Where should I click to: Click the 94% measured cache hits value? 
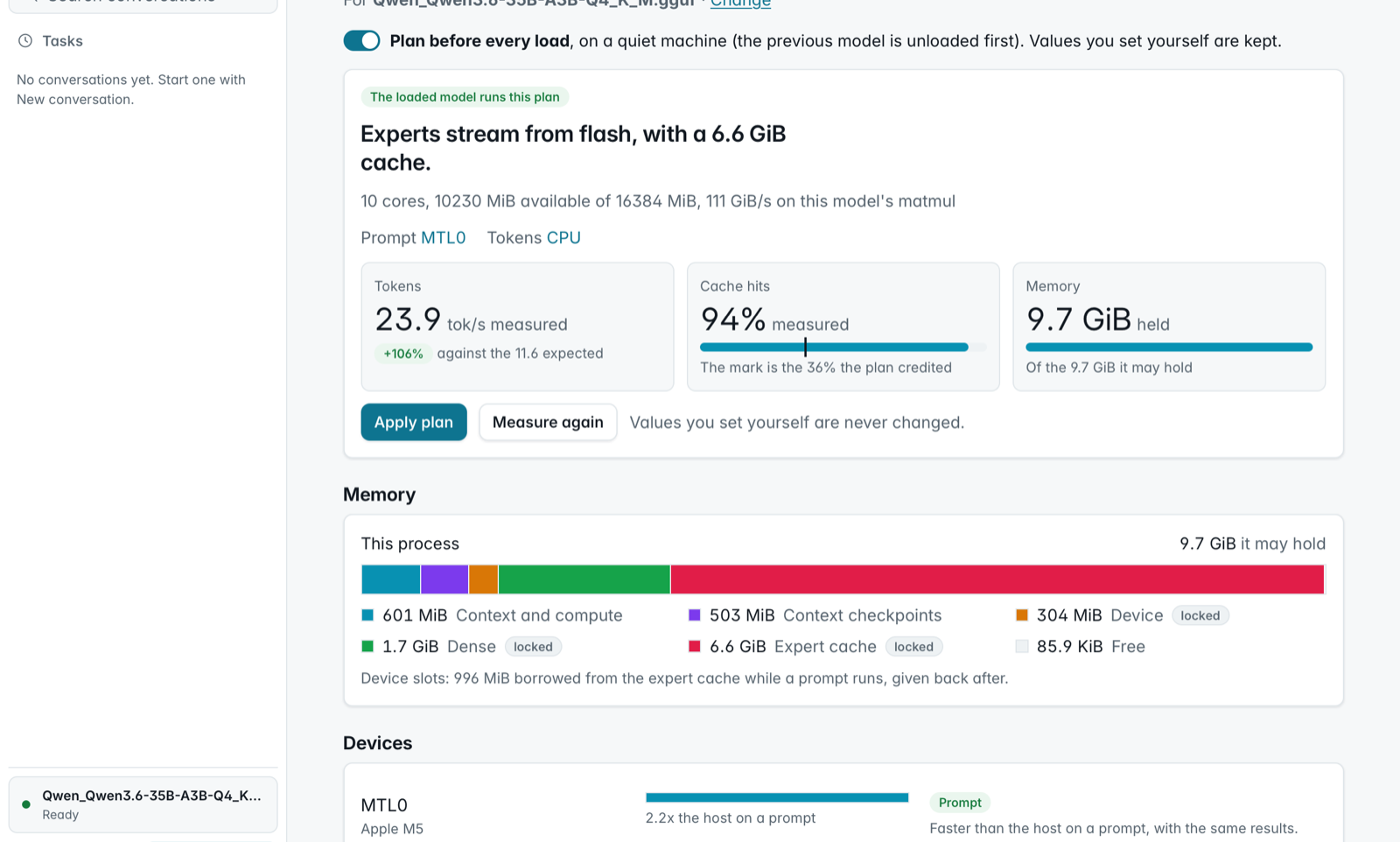pyautogui.click(x=774, y=320)
